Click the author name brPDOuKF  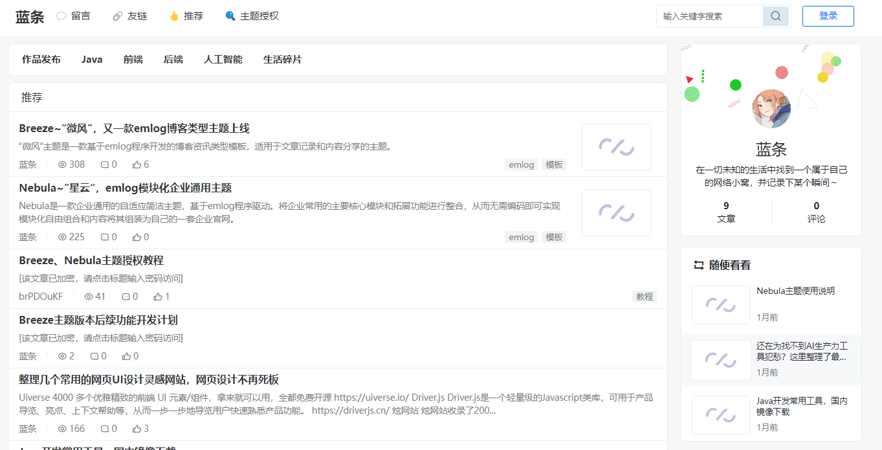pyautogui.click(x=40, y=296)
